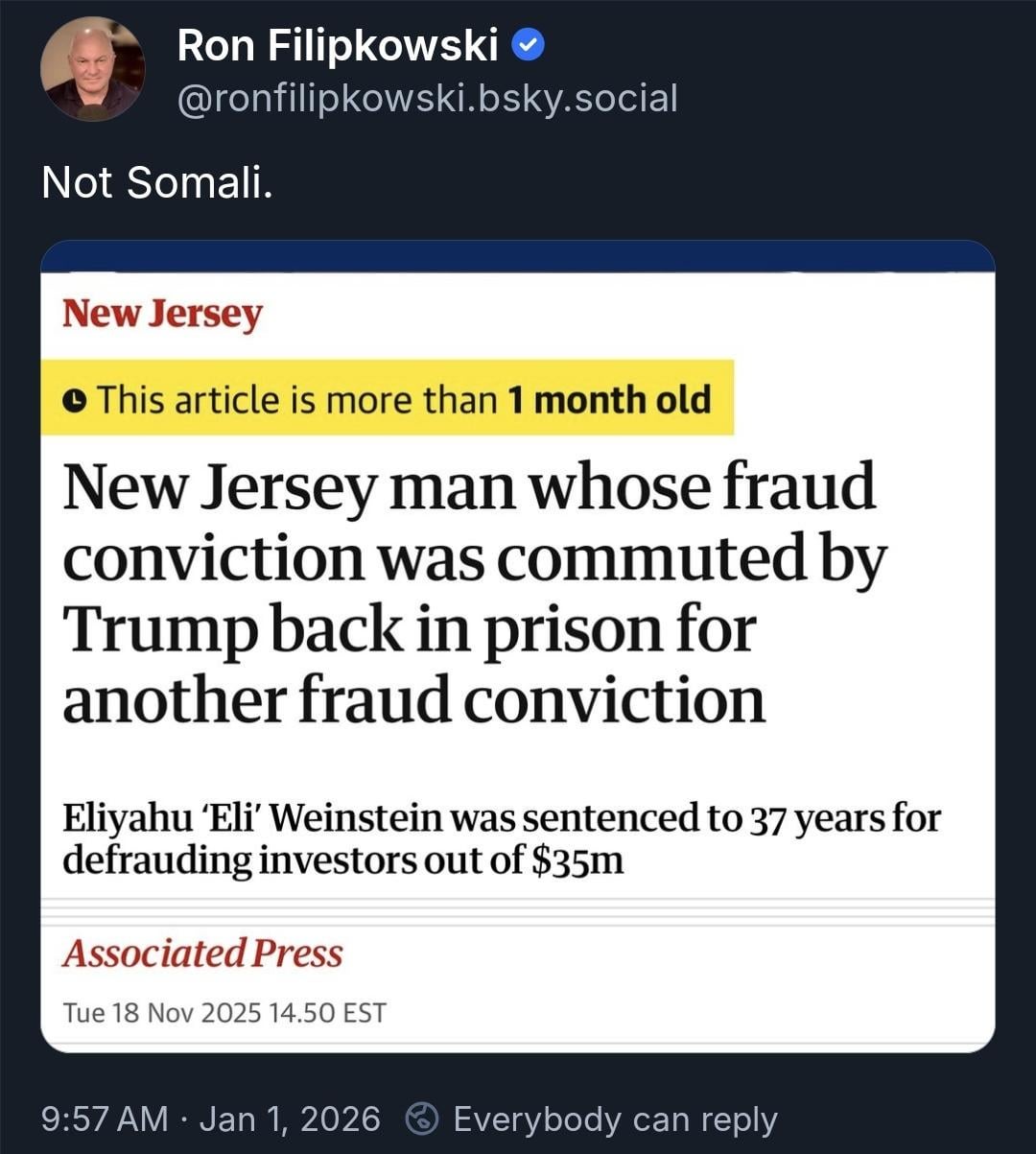The width and height of the screenshot is (1036, 1154).
Task: Open the "Associated Press" byline
Action: point(202,953)
